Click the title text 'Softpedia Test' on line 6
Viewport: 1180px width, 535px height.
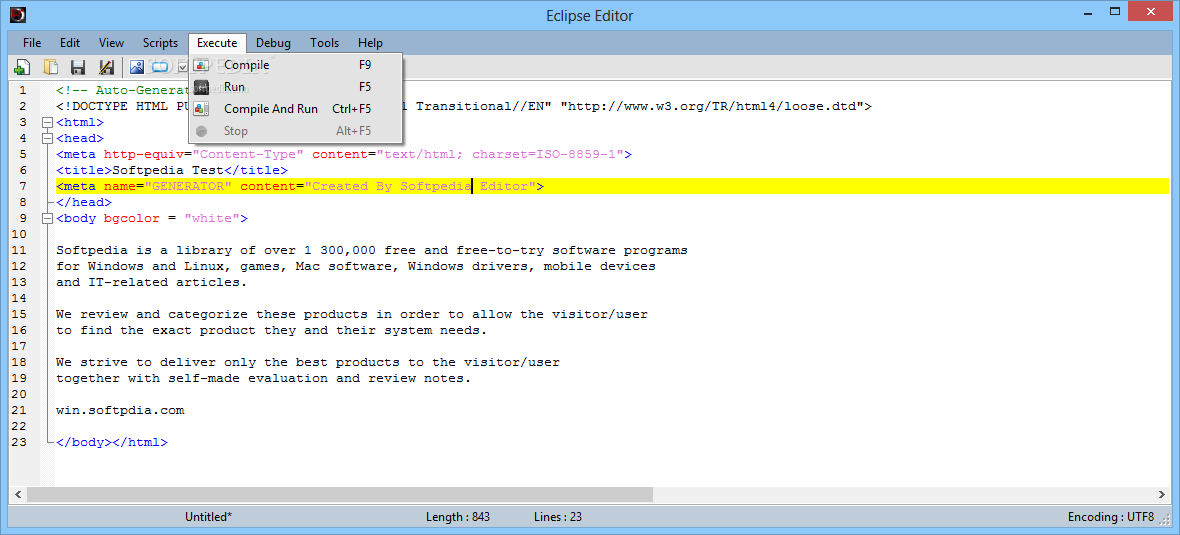[x=169, y=170]
